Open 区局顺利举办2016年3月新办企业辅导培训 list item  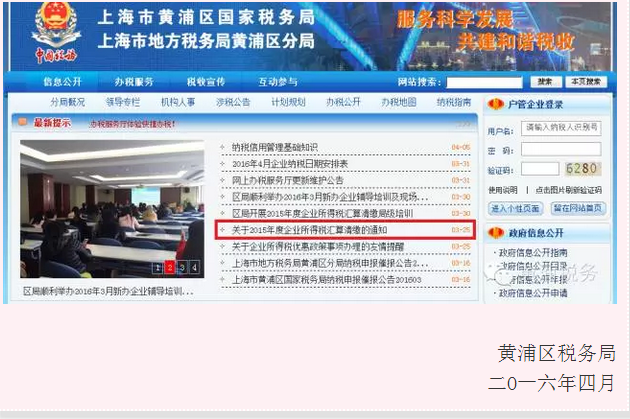tap(330, 197)
